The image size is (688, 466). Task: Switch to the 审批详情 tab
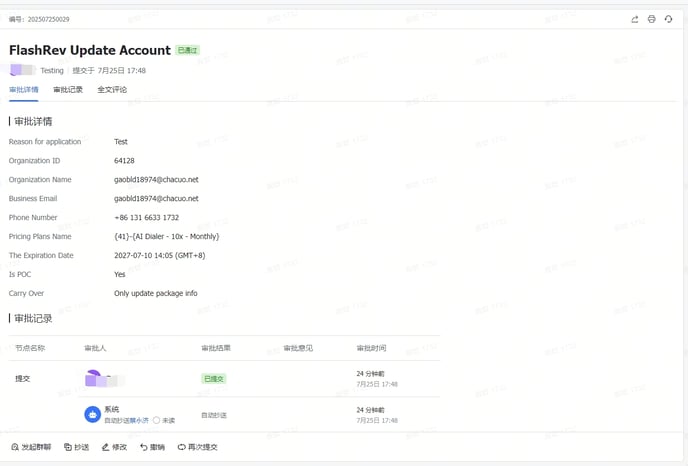click(x=24, y=90)
